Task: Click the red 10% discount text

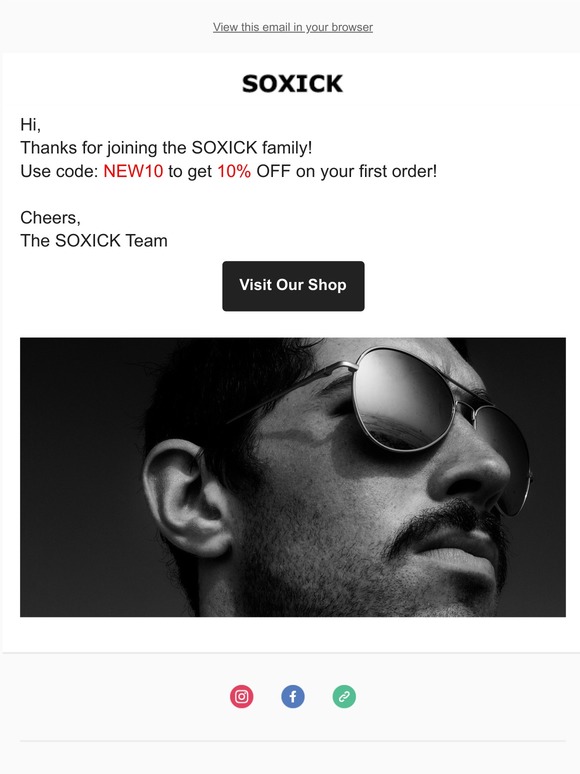Action: [234, 171]
